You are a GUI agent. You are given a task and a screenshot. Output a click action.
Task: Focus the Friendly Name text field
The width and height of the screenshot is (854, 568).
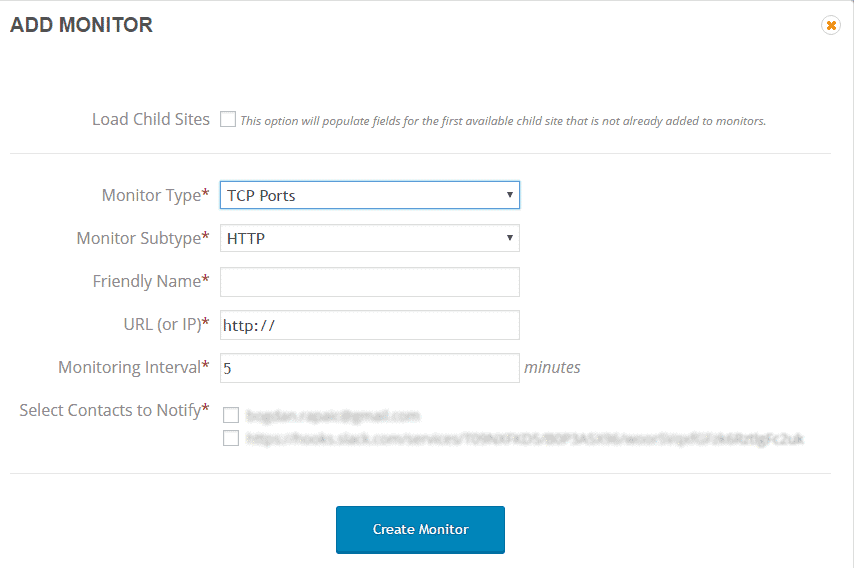click(370, 282)
